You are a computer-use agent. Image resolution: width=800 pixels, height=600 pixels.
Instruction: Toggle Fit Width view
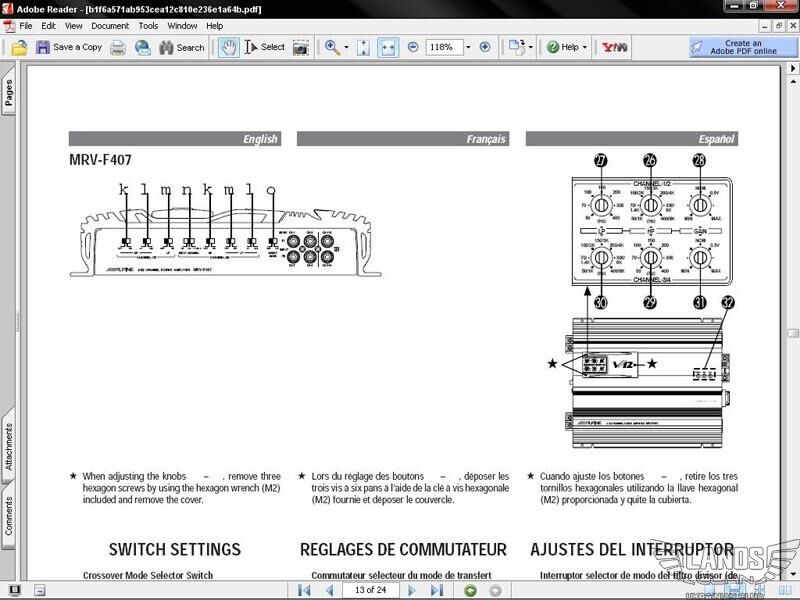tap(388, 47)
